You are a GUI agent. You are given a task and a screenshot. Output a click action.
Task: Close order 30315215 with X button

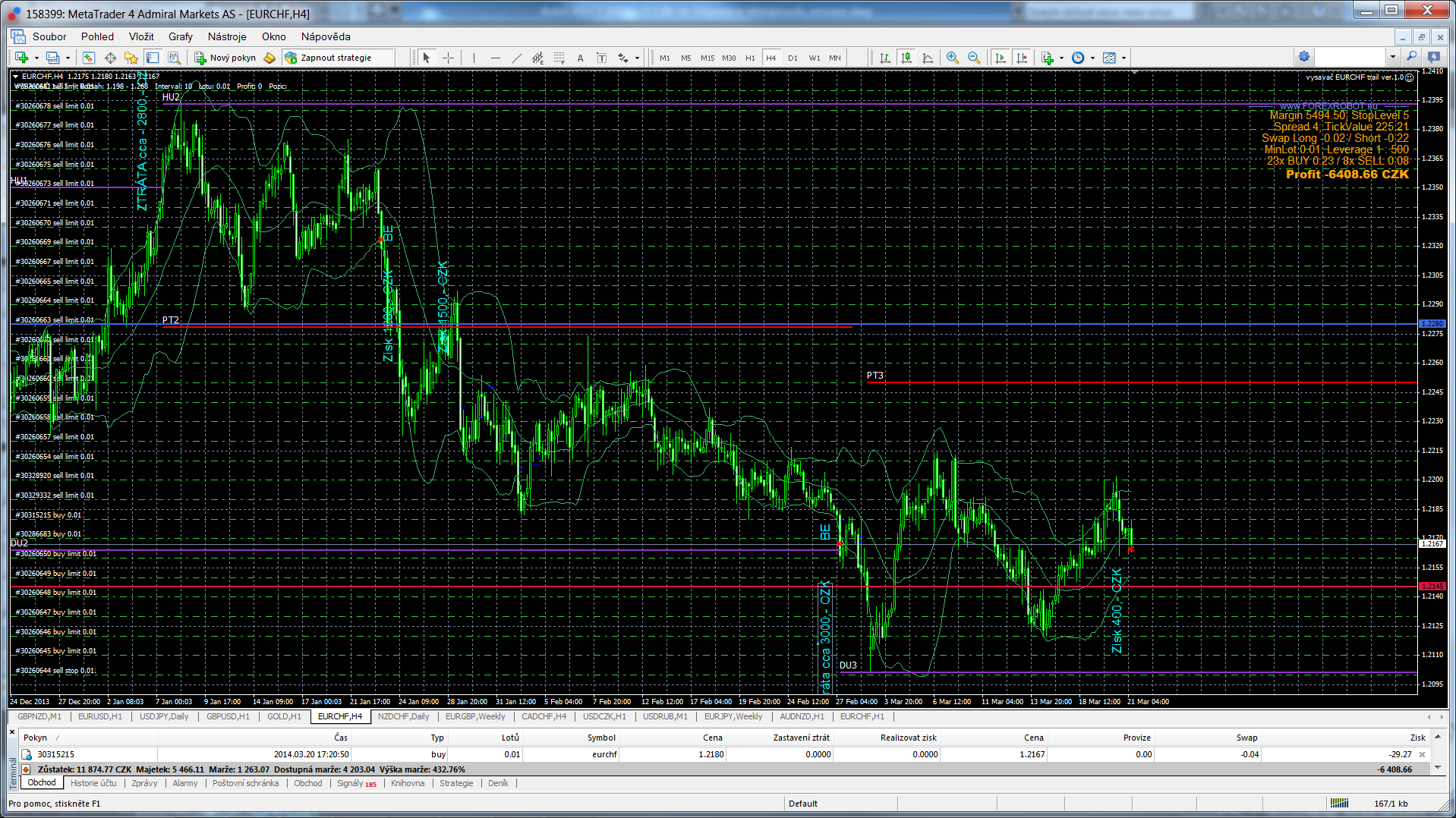1422,754
